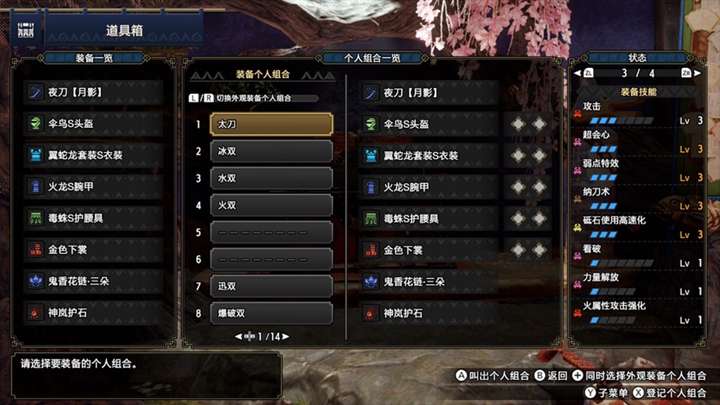
Task: Click 登记个人组合 button prompt
Action: coord(670,393)
